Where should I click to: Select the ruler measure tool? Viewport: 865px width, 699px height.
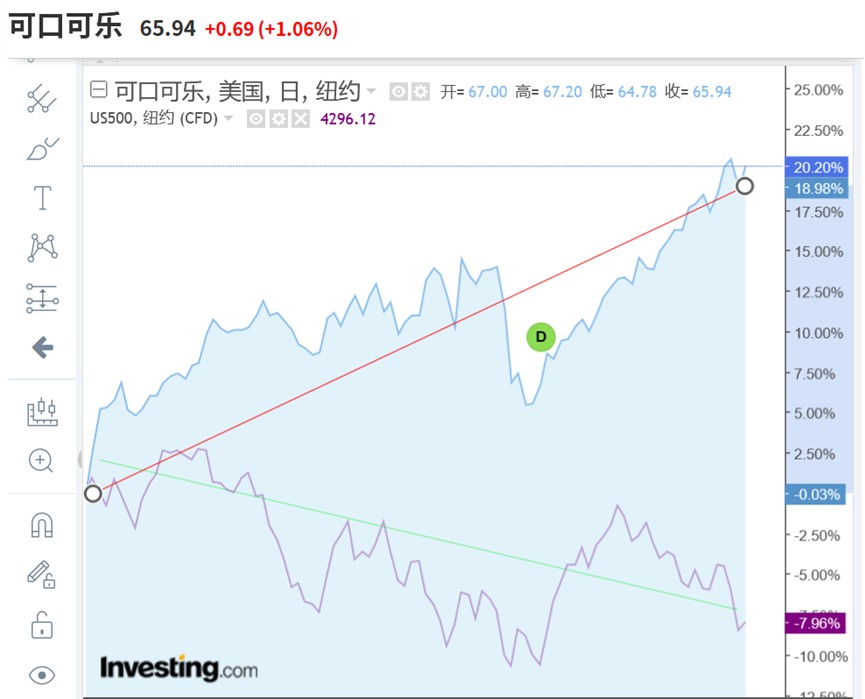42,411
